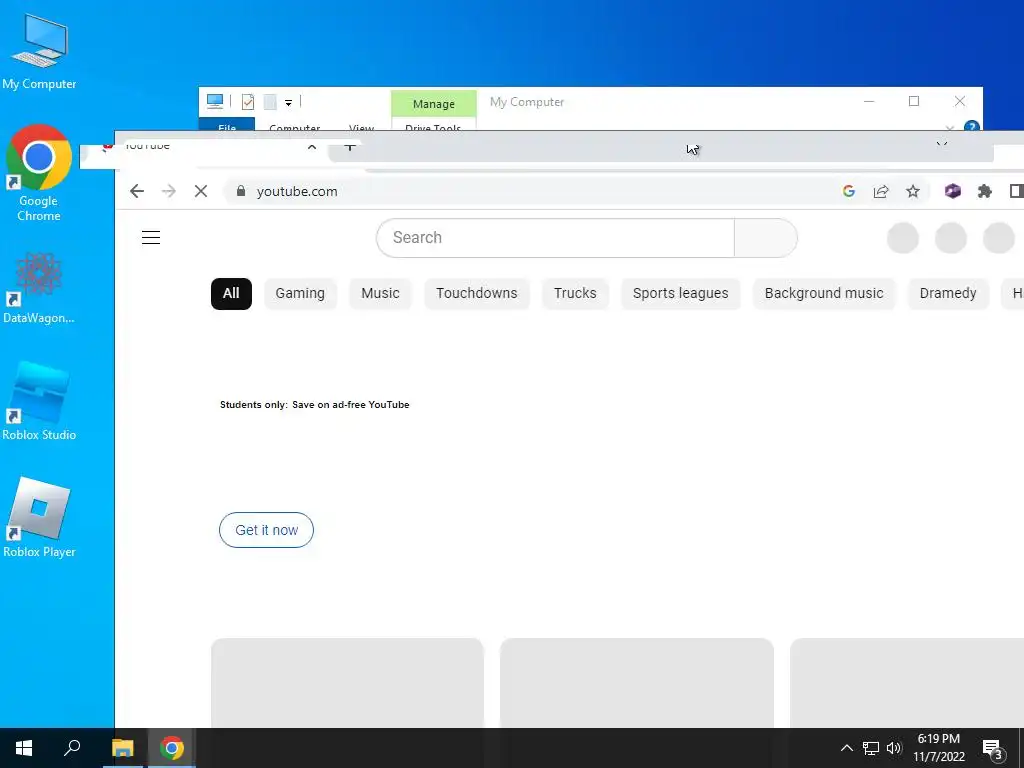Click the YouTube search submit button
The image size is (1024, 768).
coord(765,238)
